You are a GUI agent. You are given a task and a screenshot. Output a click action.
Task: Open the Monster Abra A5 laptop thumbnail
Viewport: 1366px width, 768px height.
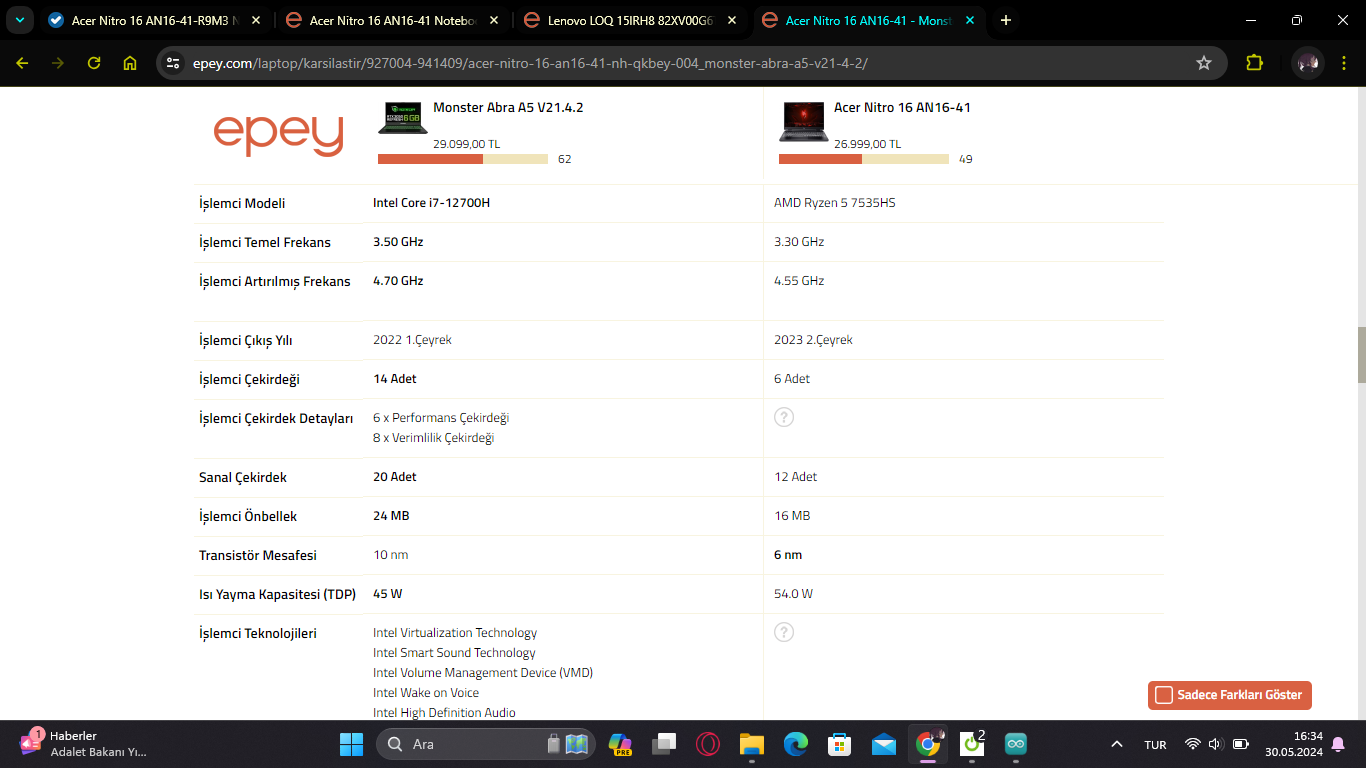pos(403,118)
